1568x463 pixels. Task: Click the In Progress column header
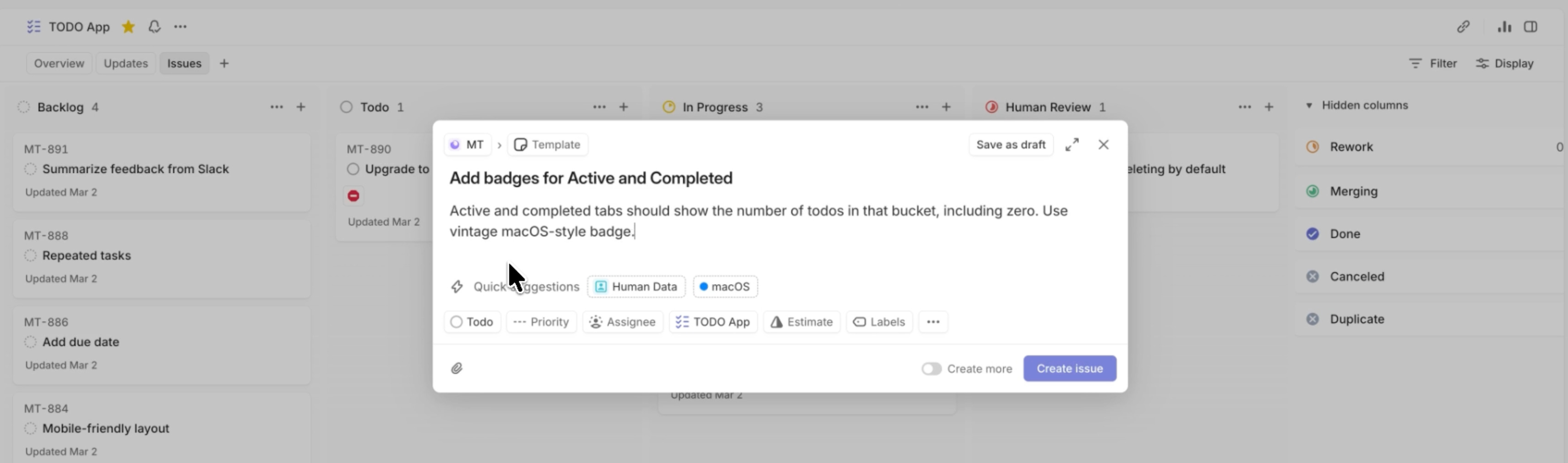pyautogui.click(x=714, y=107)
